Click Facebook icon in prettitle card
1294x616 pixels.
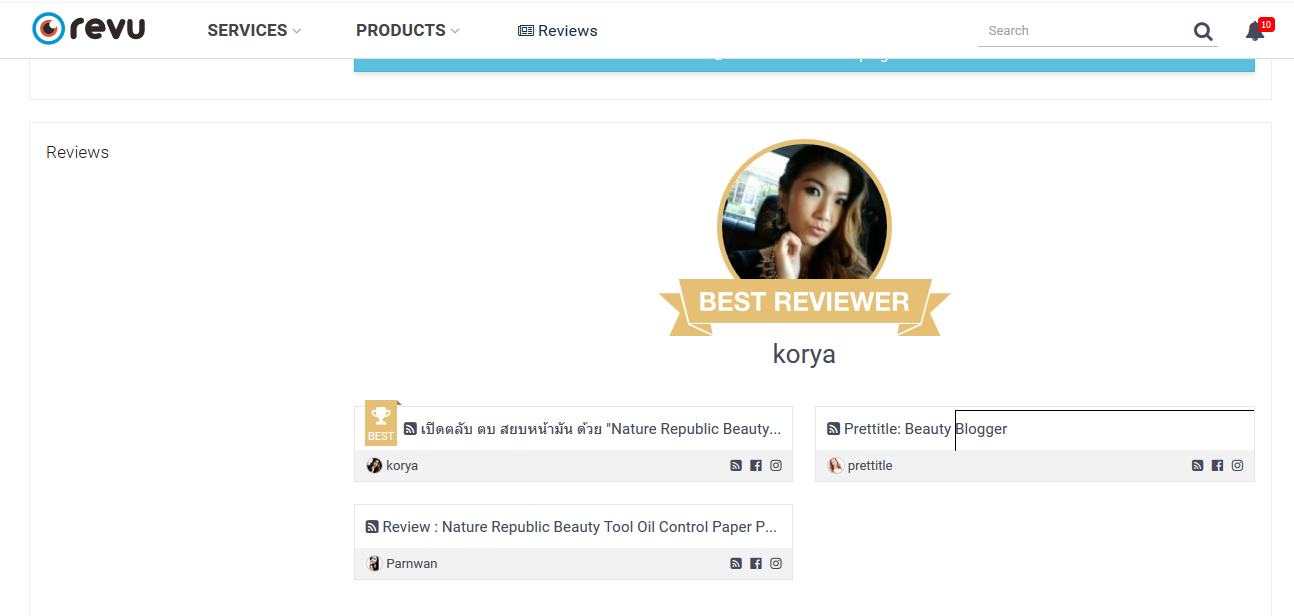click(1217, 466)
